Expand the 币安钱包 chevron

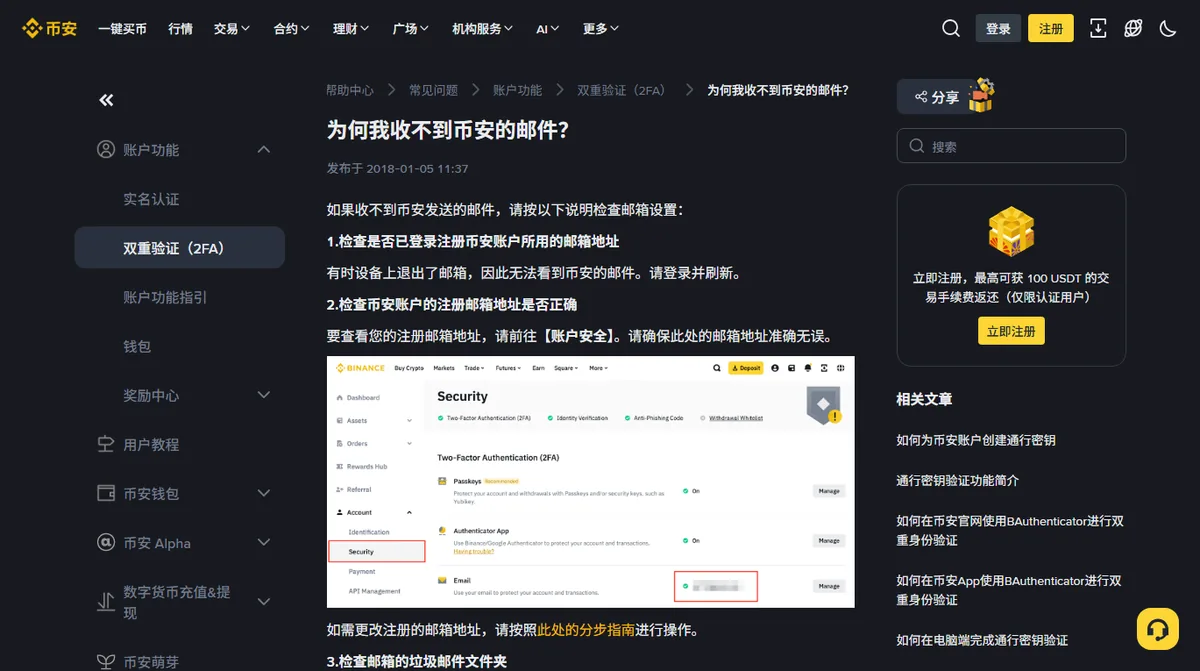point(264,493)
